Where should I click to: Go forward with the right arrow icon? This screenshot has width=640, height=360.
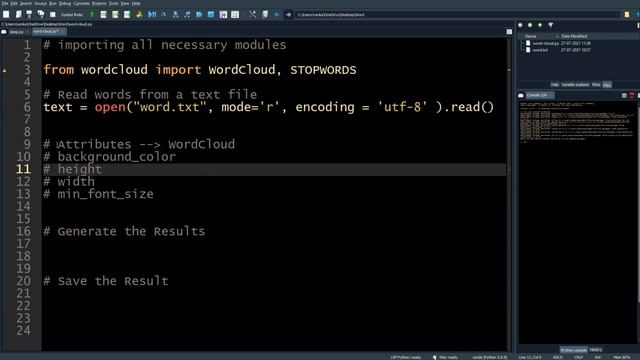[x=288, y=14]
